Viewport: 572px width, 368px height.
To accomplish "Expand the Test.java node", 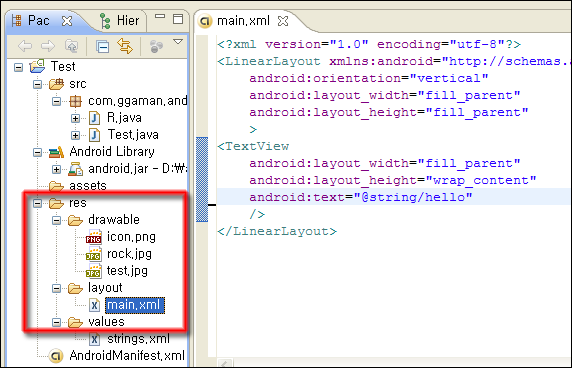I will 76,135.
